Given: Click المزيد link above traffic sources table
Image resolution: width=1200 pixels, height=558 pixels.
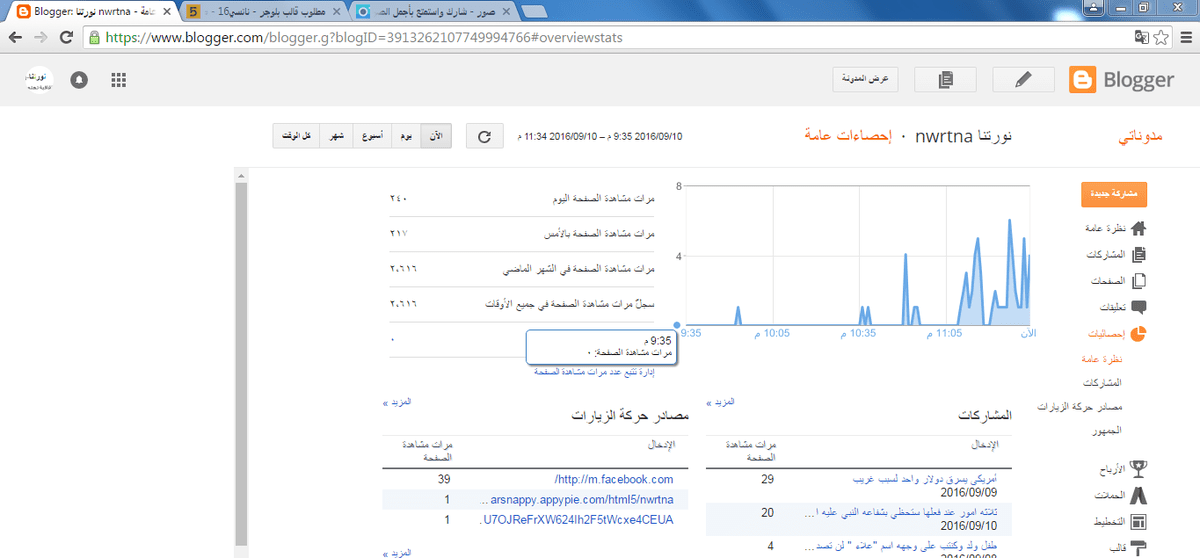Looking at the screenshot, I should tap(397, 402).
